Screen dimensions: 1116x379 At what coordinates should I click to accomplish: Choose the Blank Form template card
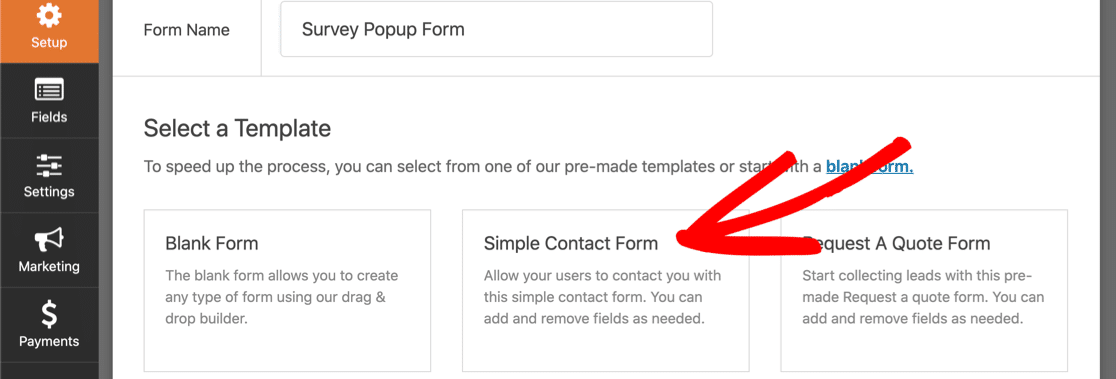288,290
